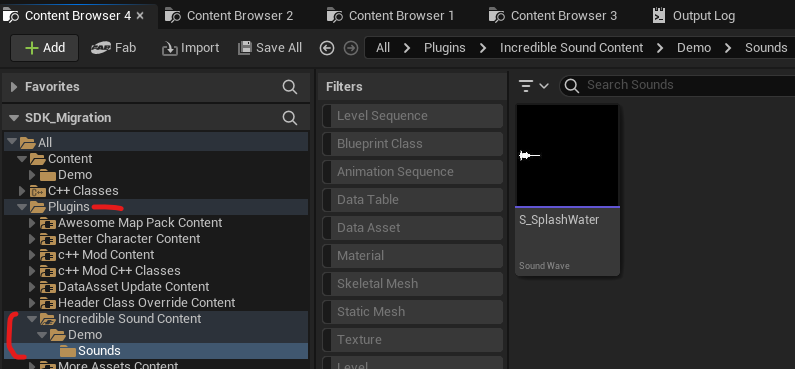
Task: Click the Fab logo icon
Action: point(101,48)
